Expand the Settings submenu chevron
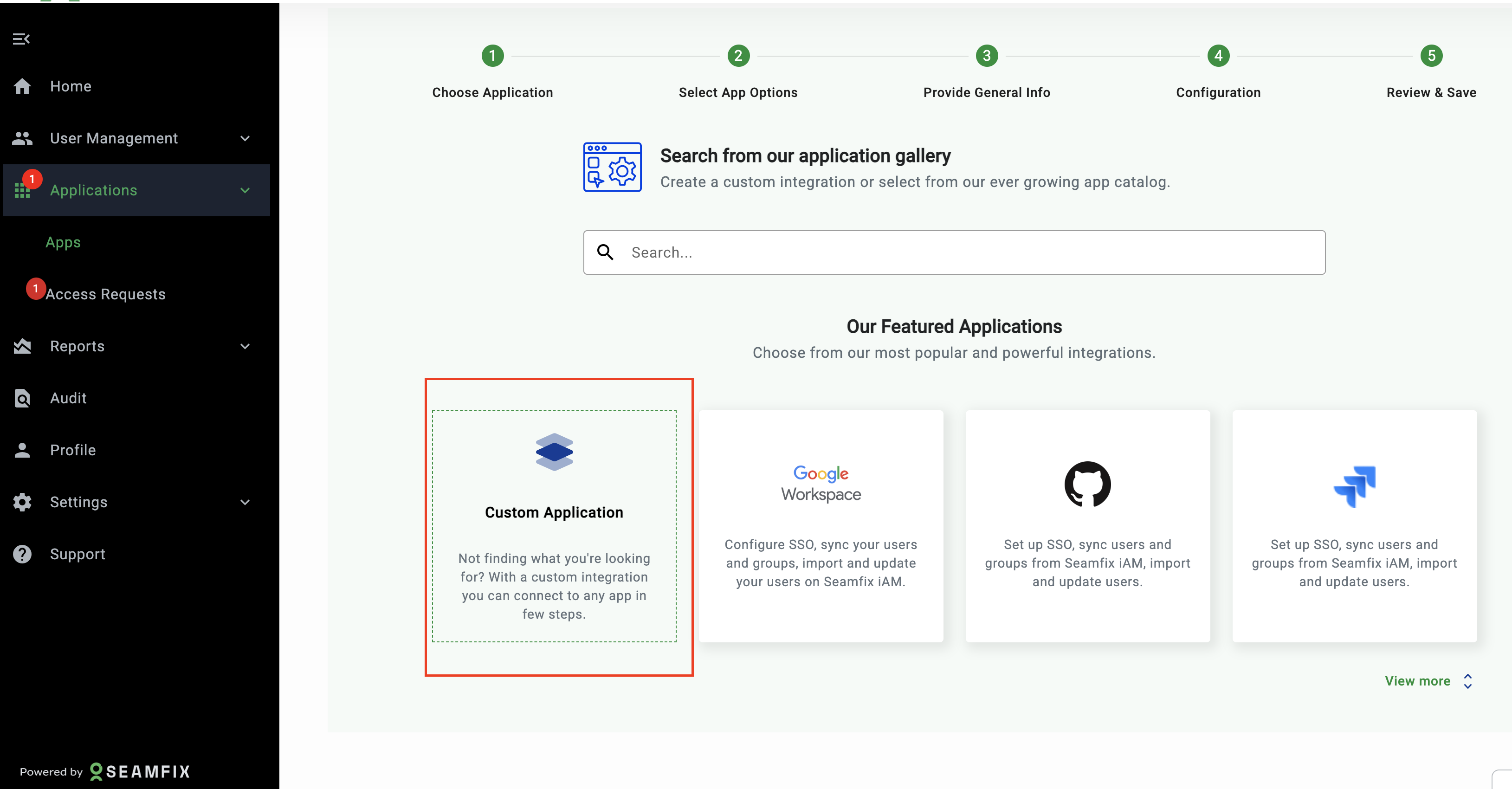The height and width of the screenshot is (789, 1512). [x=246, y=503]
